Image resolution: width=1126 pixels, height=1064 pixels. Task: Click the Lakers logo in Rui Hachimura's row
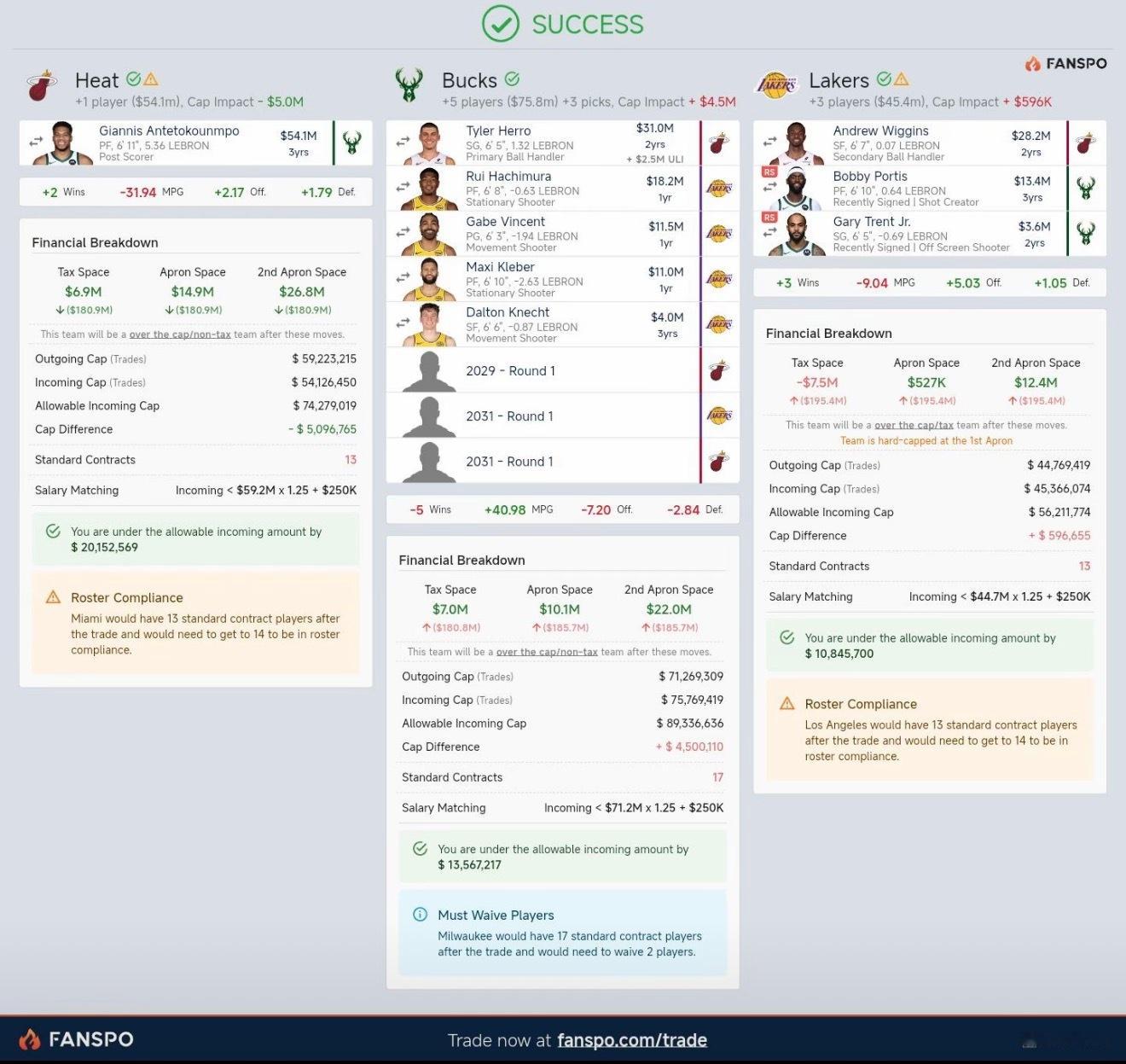point(718,188)
